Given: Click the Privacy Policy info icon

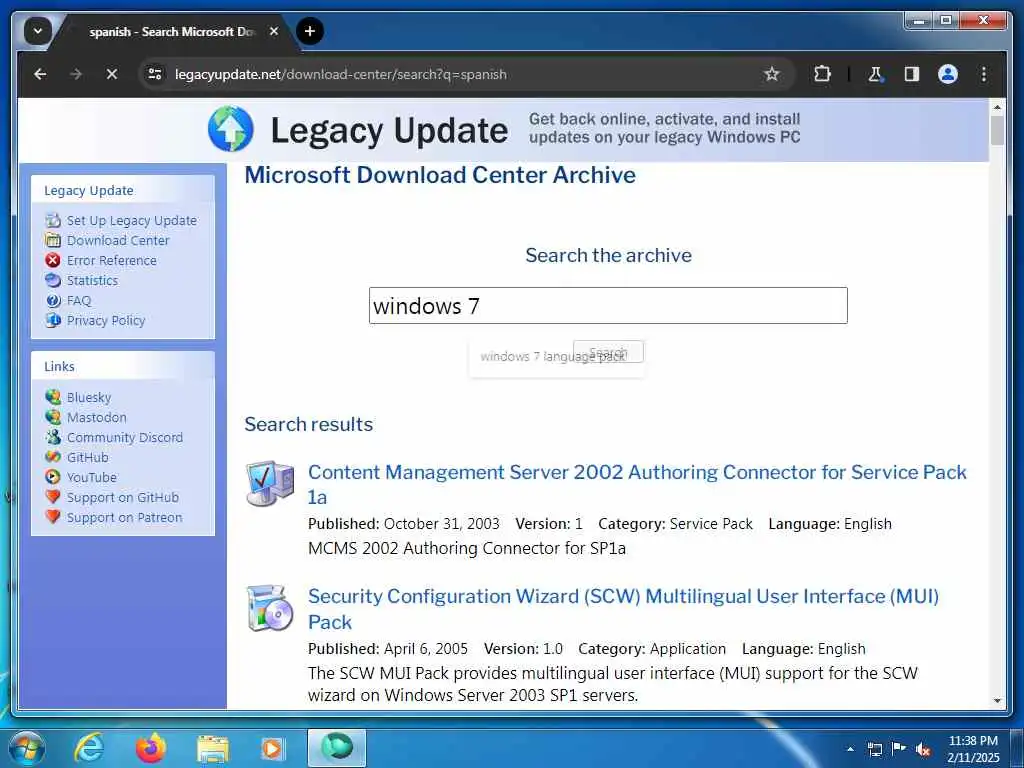Looking at the screenshot, I should click(x=53, y=321).
